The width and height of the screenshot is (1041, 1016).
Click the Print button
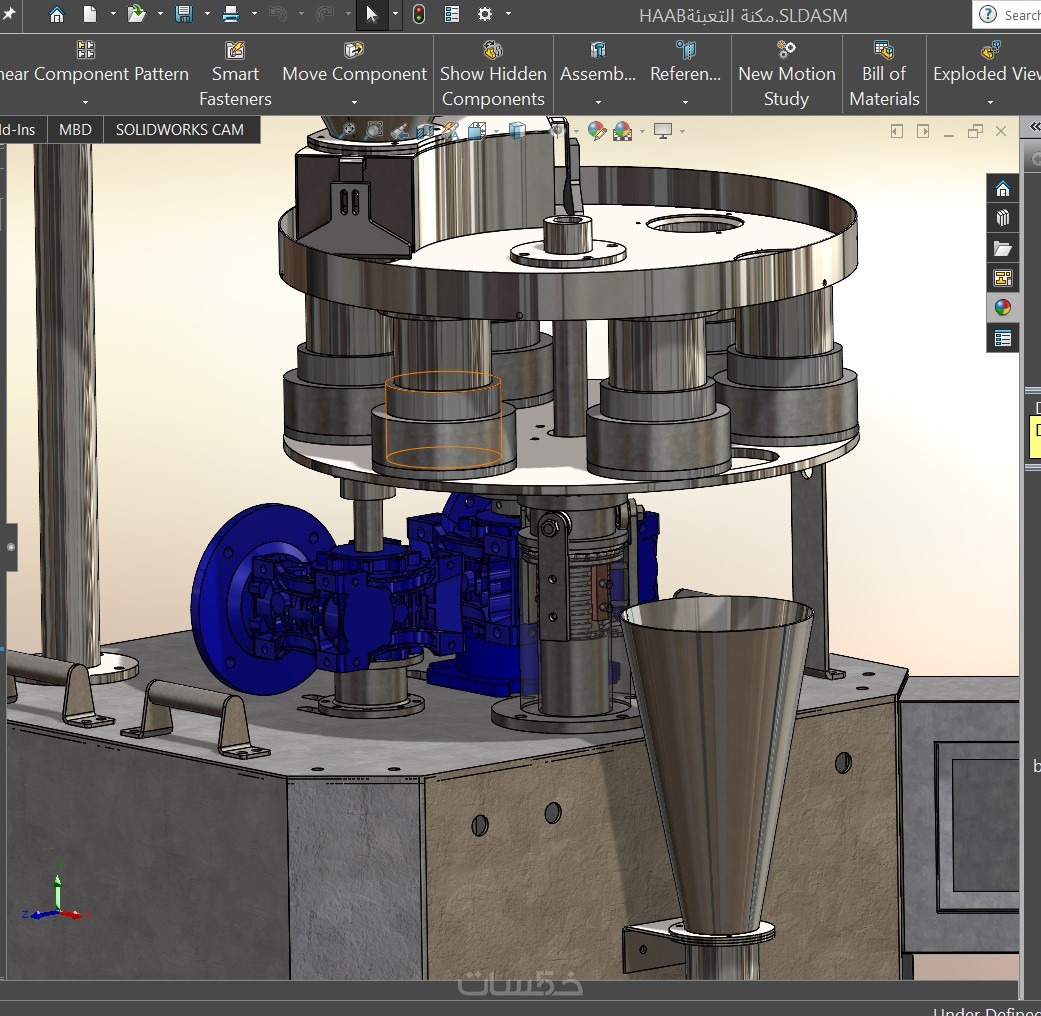(x=231, y=14)
